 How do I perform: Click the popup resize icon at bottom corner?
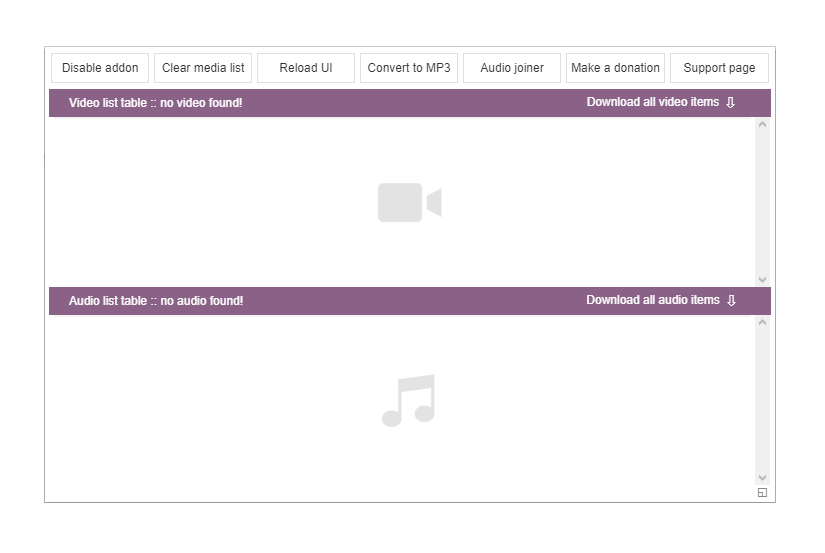coord(762,492)
